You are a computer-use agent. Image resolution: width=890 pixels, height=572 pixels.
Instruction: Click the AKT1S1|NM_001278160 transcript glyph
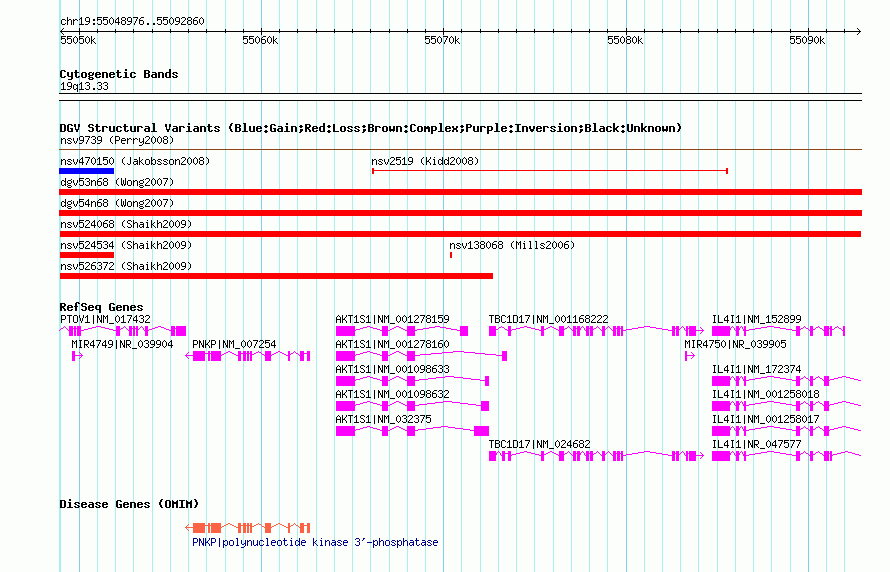[x=421, y=356]
